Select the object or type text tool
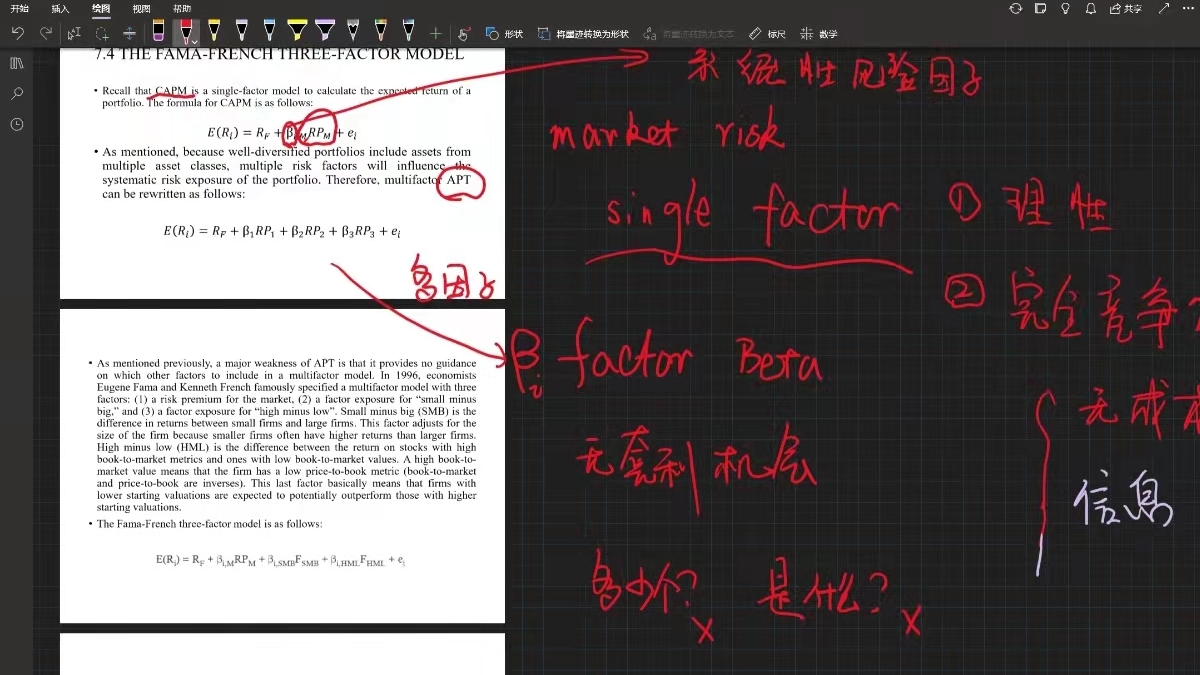The image size is (1200, 675). tap(74, 33)
